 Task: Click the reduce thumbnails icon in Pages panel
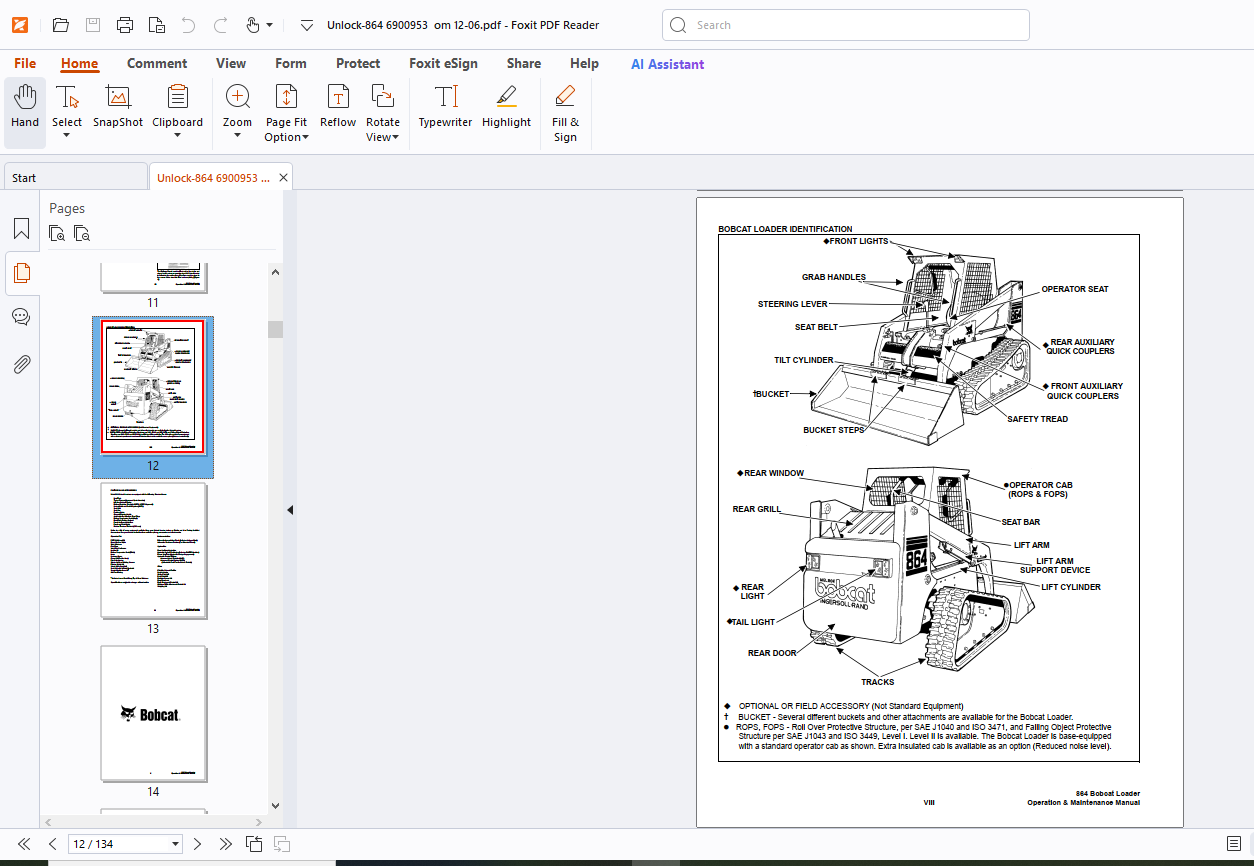[82, 234]
